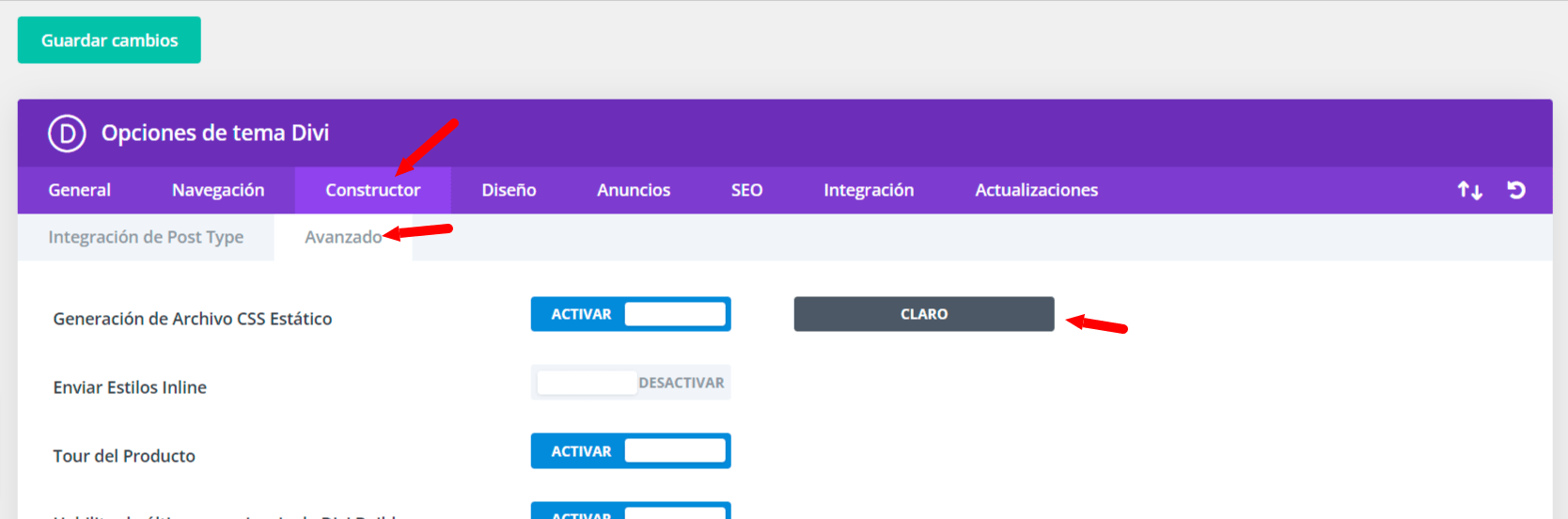Open the Integración tab

(x=869, y=190)
